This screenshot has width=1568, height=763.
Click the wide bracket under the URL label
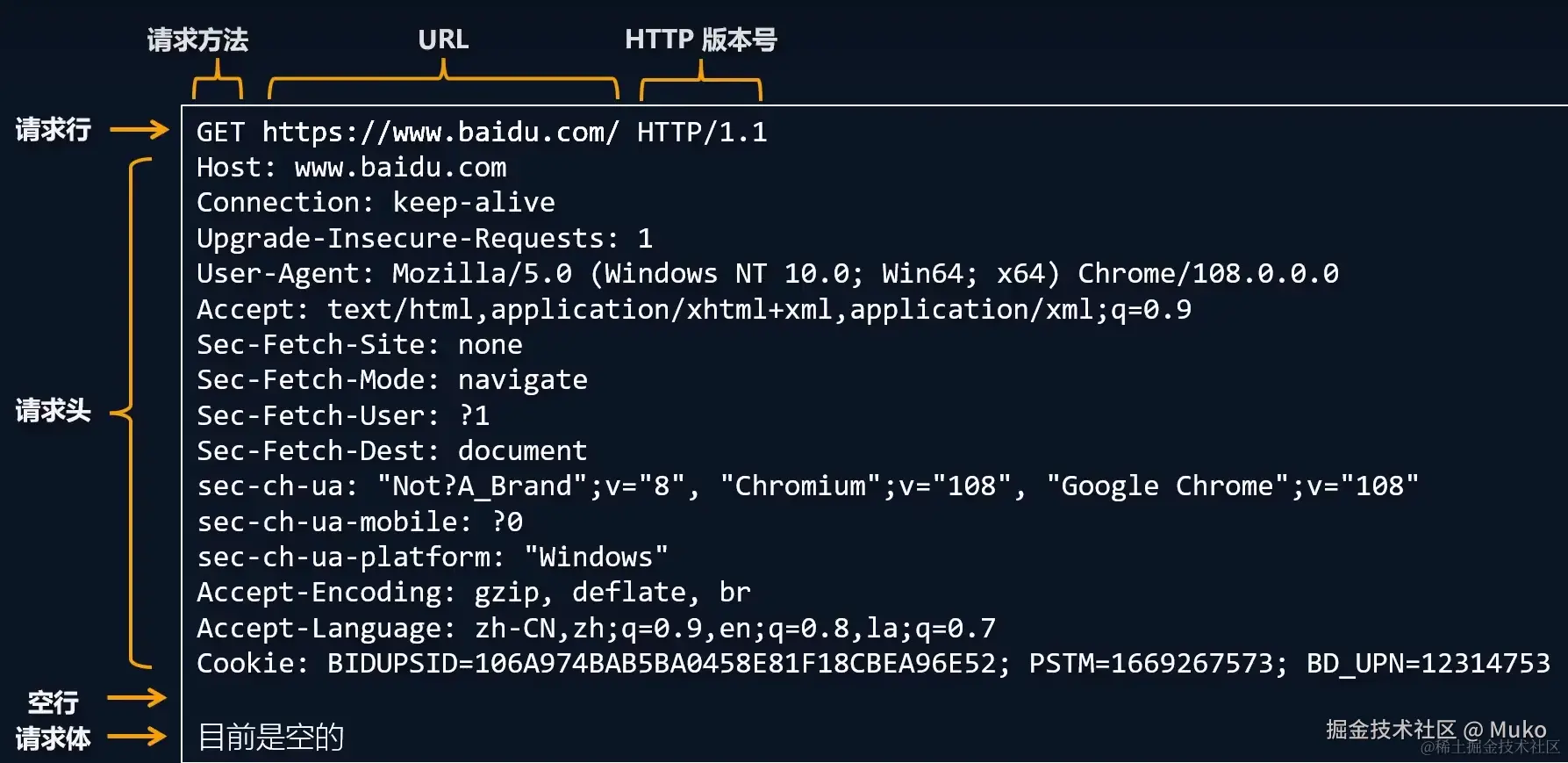[x=443, y=81]
